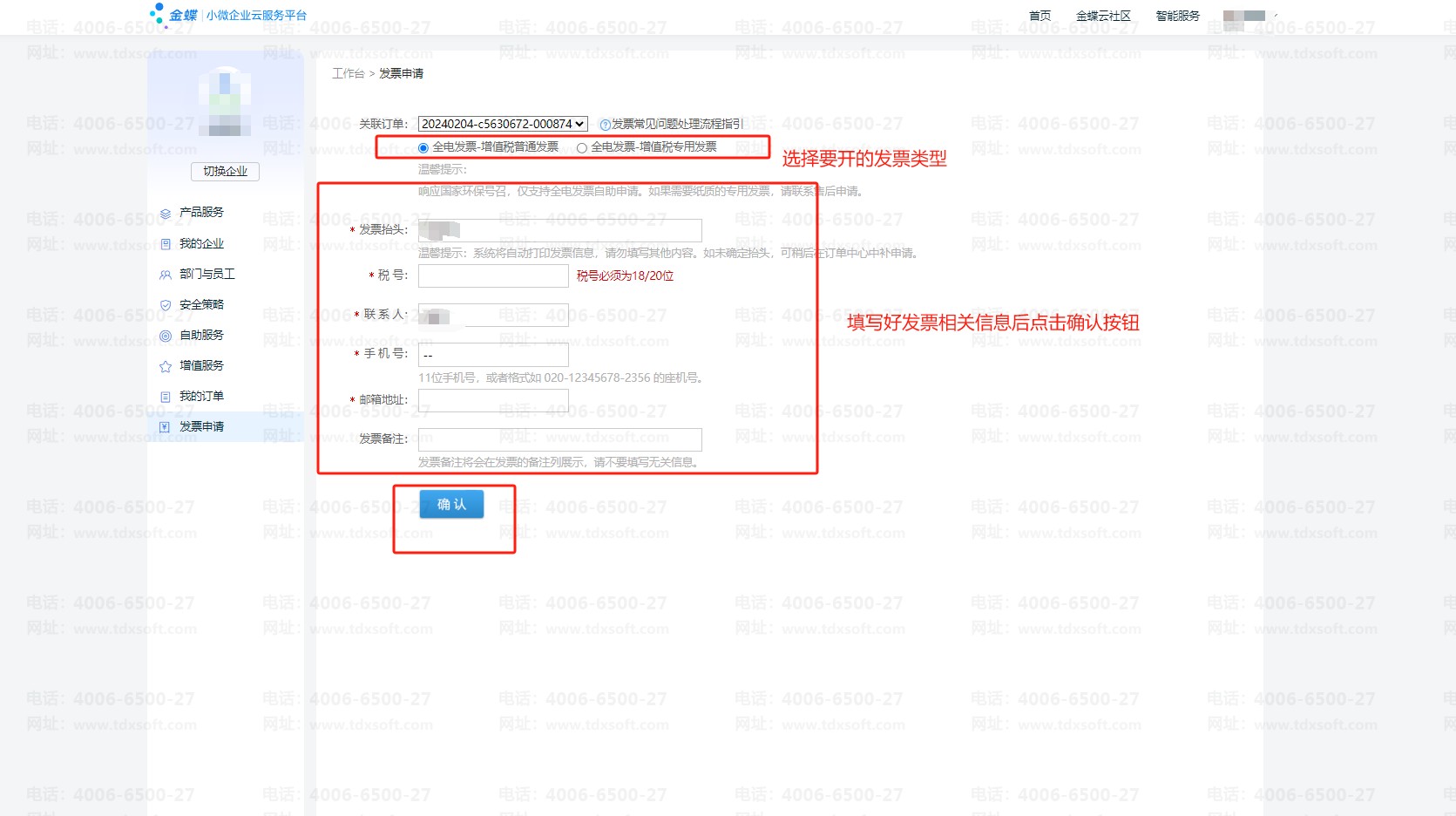Viewport: 1456px width, 816px height.
Task: Go to 首页 in top navigation
Action: click(x=1040, y=16)
